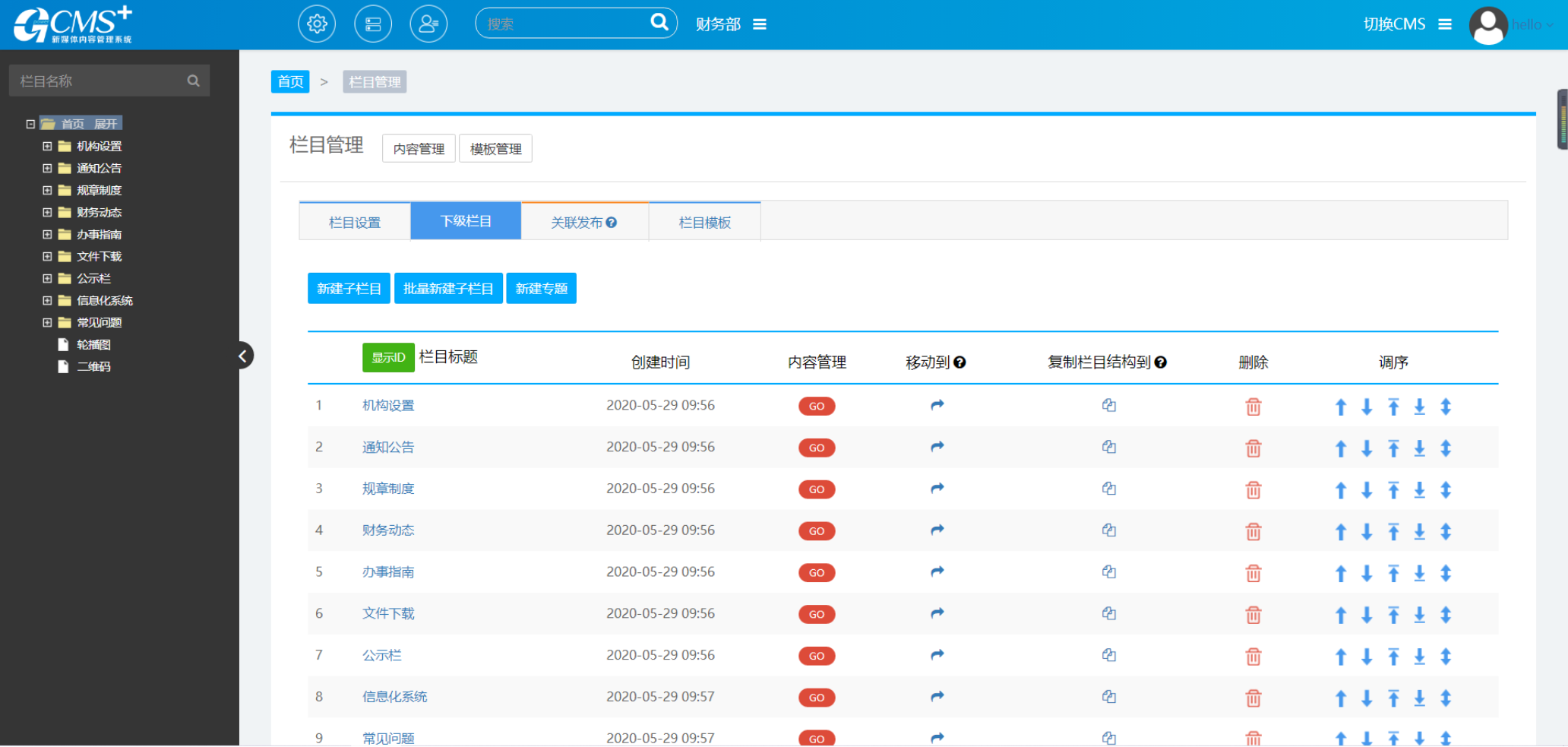
Task: Move 财务动态 up one position
Action: point(1341,532)
